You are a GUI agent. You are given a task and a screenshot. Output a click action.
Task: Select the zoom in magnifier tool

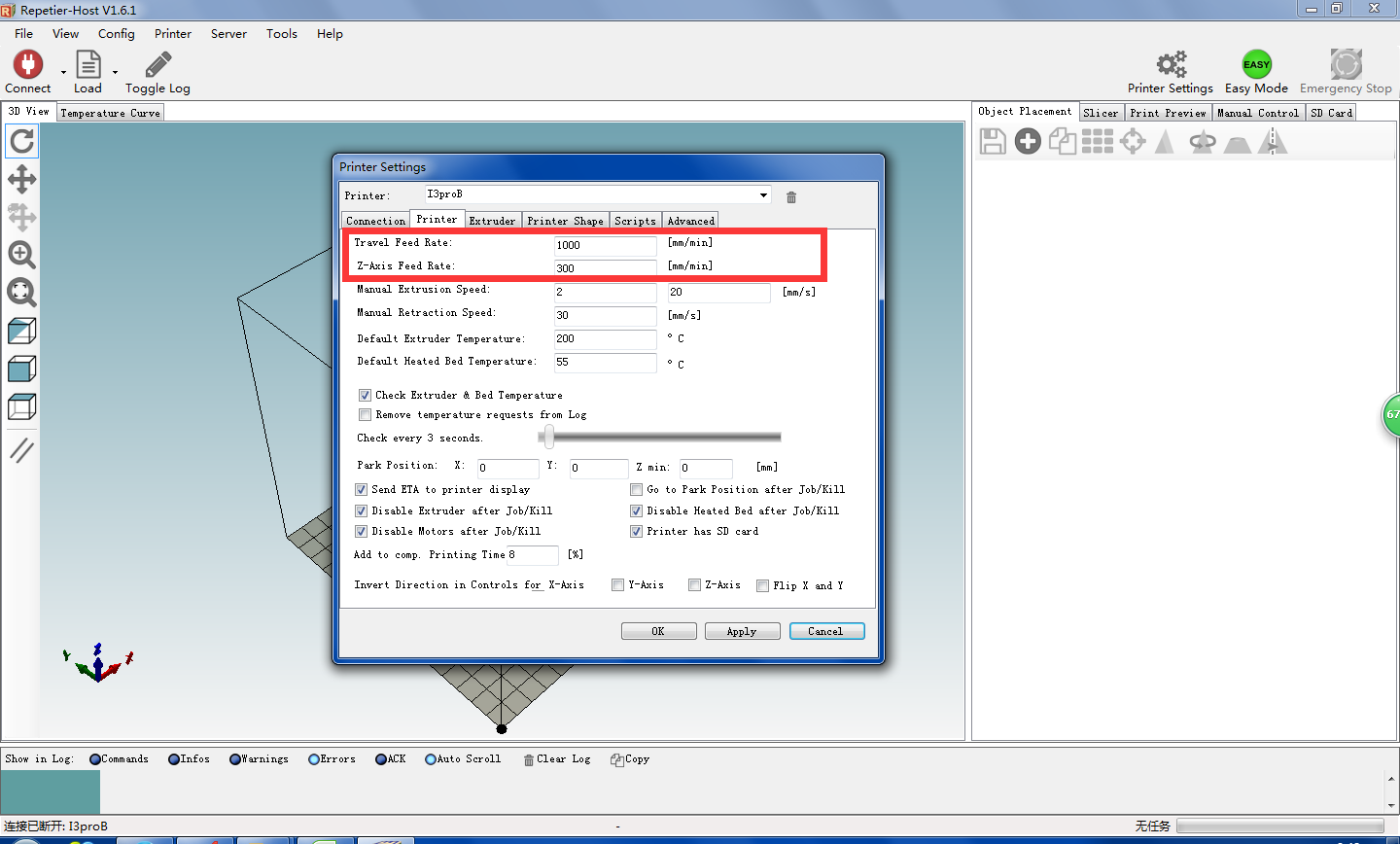(21, 255)
